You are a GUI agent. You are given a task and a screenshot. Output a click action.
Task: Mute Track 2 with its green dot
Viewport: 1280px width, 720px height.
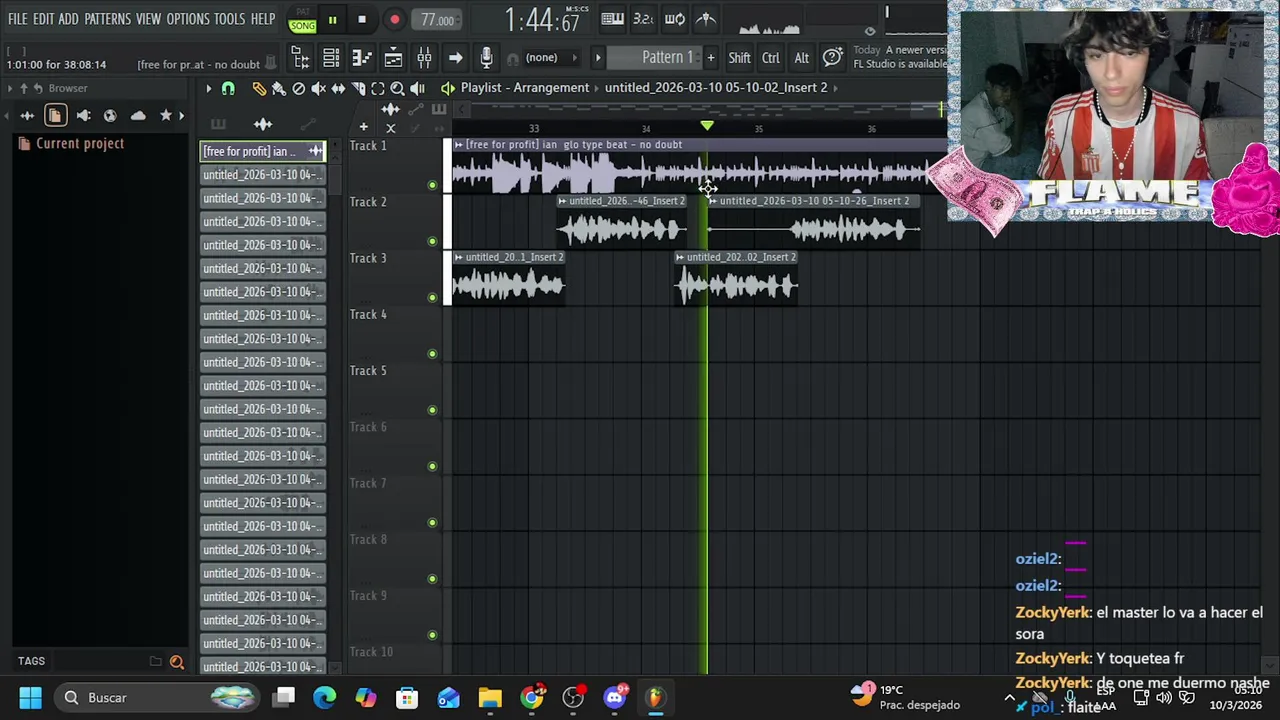(432, 241)
